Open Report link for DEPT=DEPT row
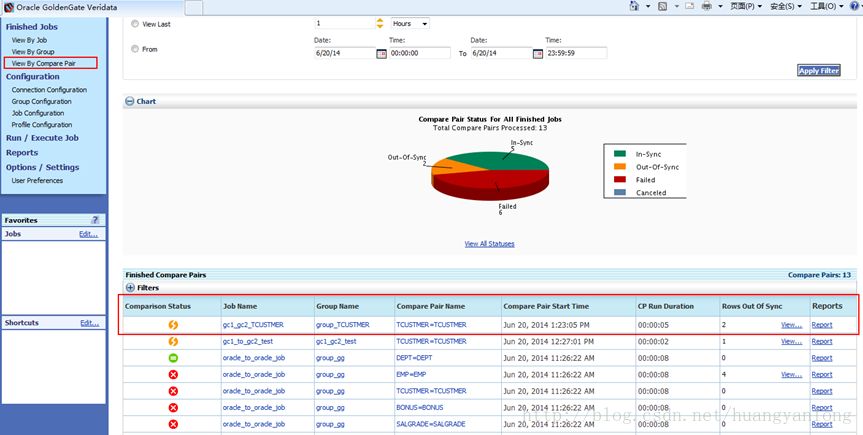 click(822, 358)
